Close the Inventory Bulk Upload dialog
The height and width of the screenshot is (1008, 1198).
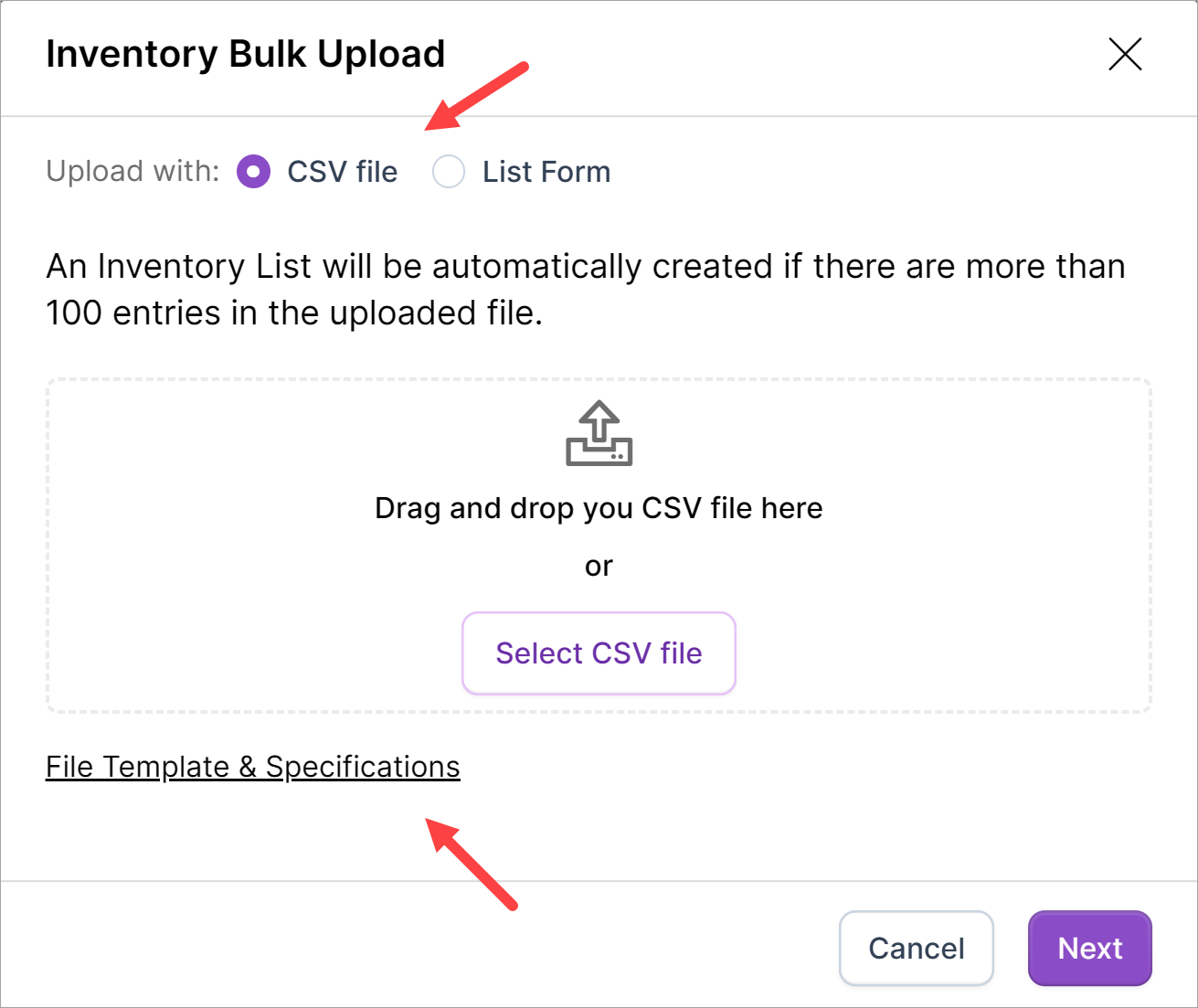coord(1125,54)
